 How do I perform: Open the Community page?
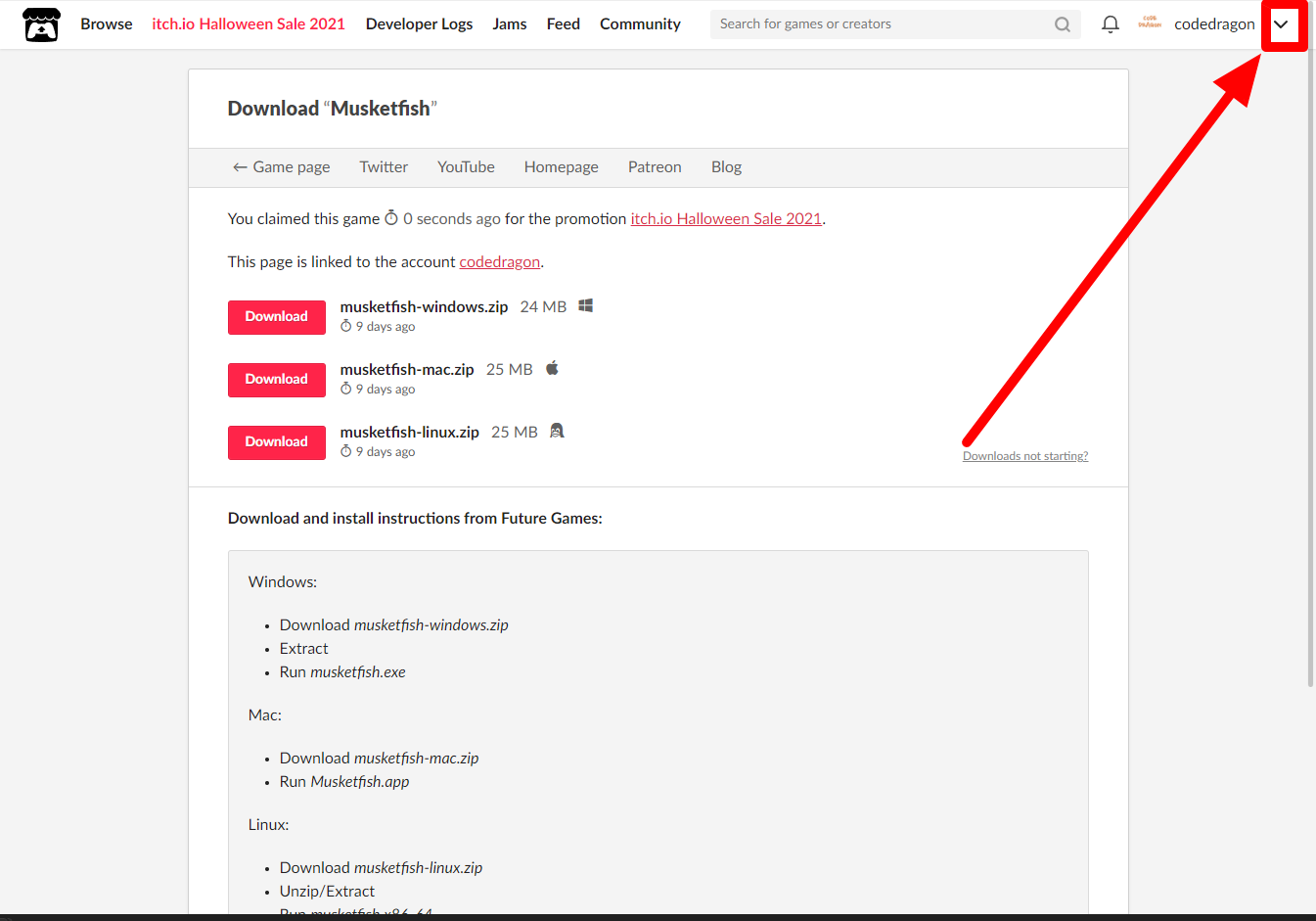pos(640,23)
